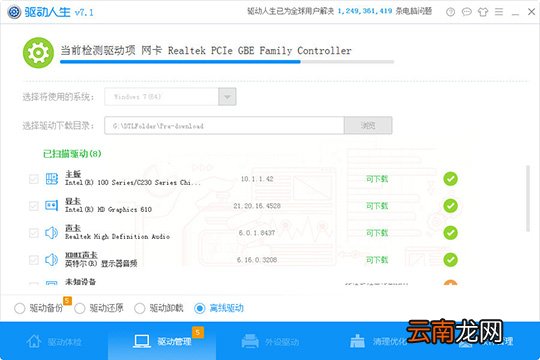The height and width of the screenshot is (360, 540).
Task: Switch to the 清理优化 tab
Action: (x=378, y=341)
